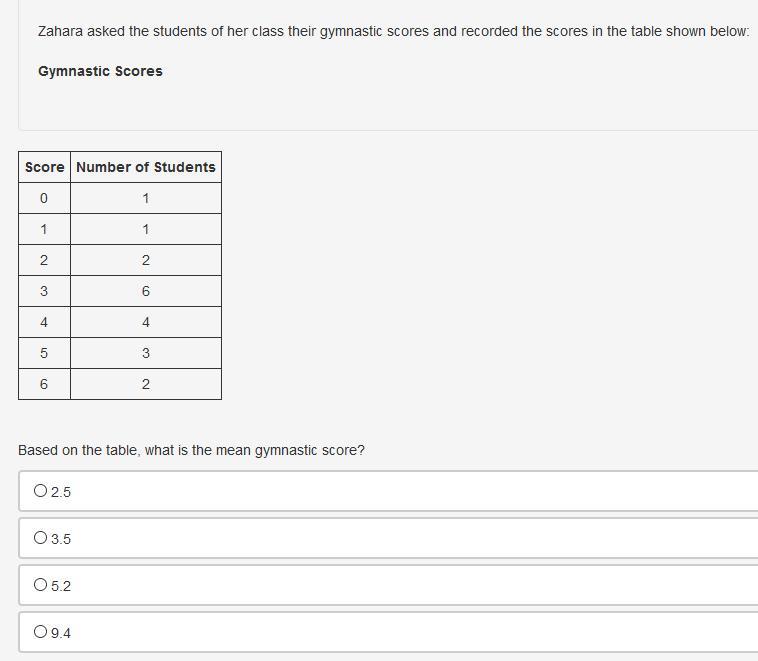This screenshot has width=758, height=661.
Task: Click the bold "Gymnastic Scores" heading
Action: (100, 71)
